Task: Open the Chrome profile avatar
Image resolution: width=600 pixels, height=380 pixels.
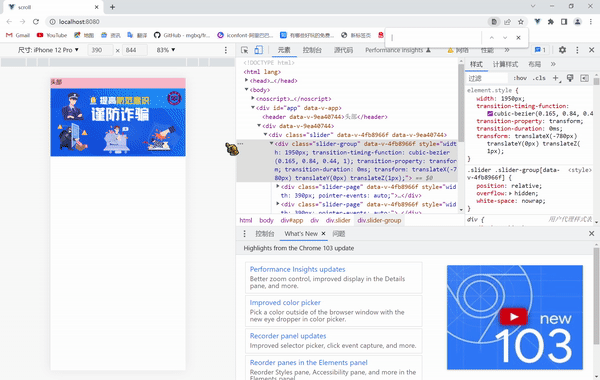Action: [x=577, y=22]
